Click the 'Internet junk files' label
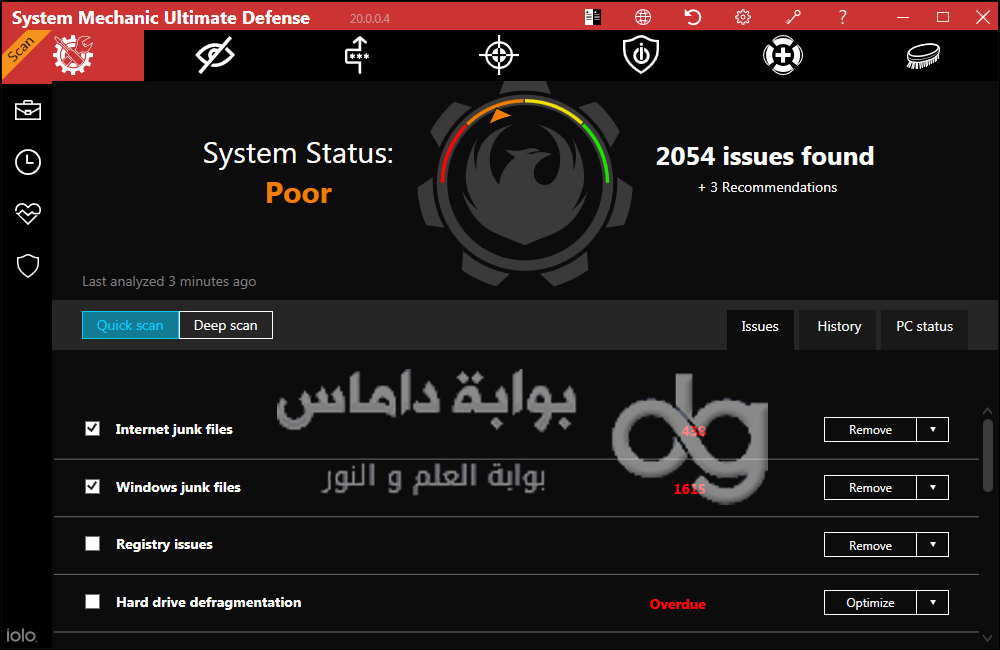 [x=174, y=429]
